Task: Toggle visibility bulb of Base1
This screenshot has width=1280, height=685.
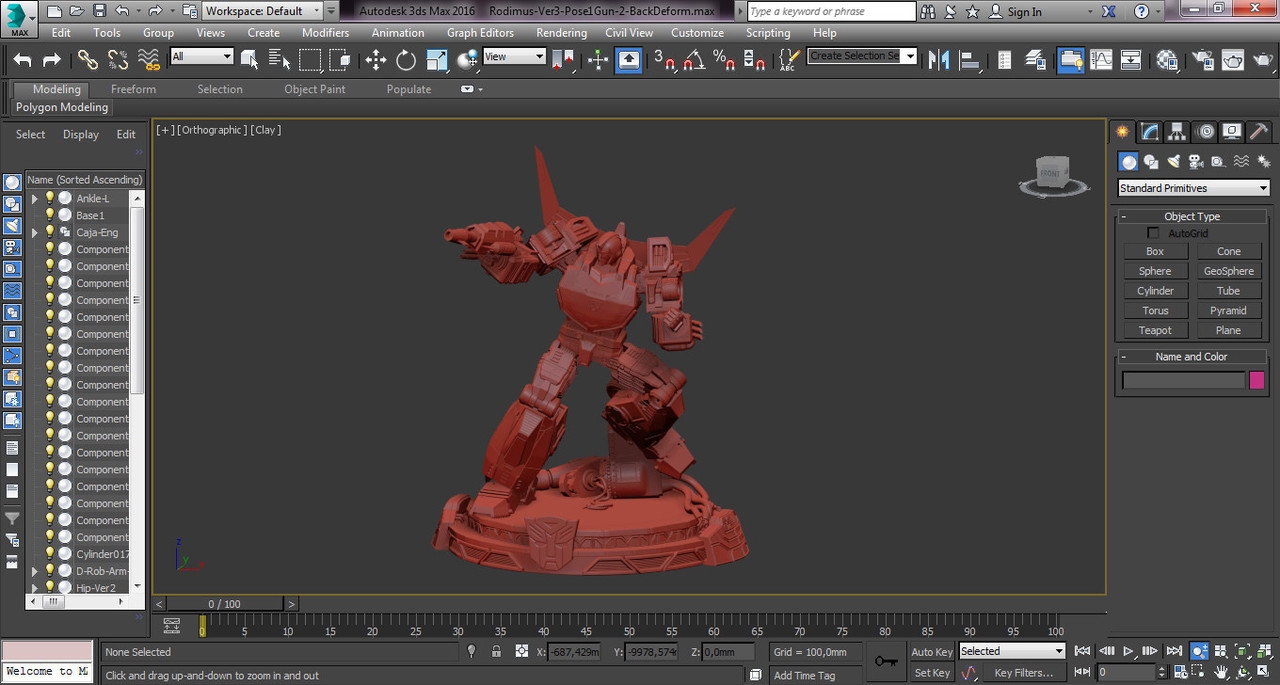Action: 50,215
